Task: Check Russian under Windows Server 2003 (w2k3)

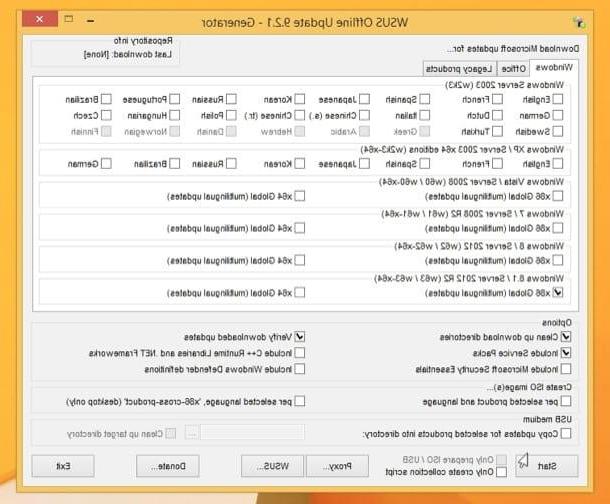Action: click(231, 99)
